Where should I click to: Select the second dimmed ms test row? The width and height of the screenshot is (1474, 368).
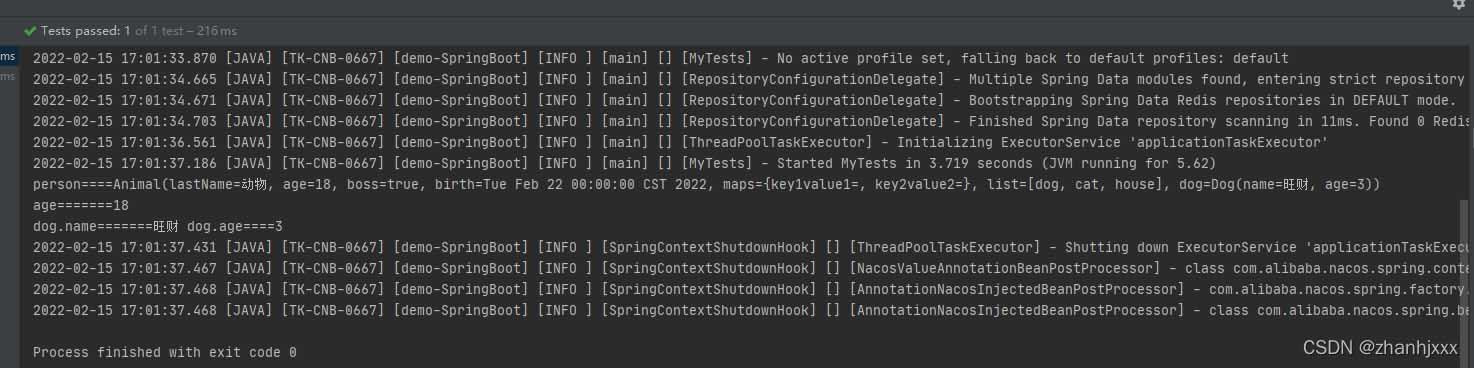[x=8, y=78]
